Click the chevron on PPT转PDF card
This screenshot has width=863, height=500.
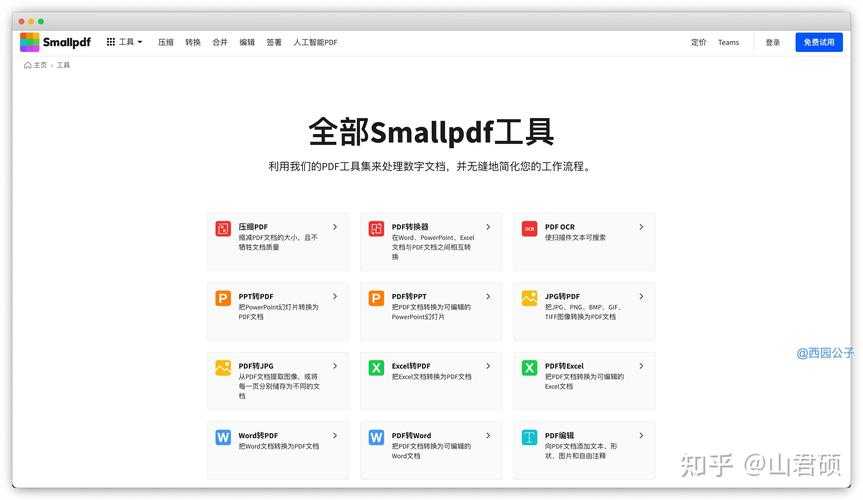(x=335, y=296)
